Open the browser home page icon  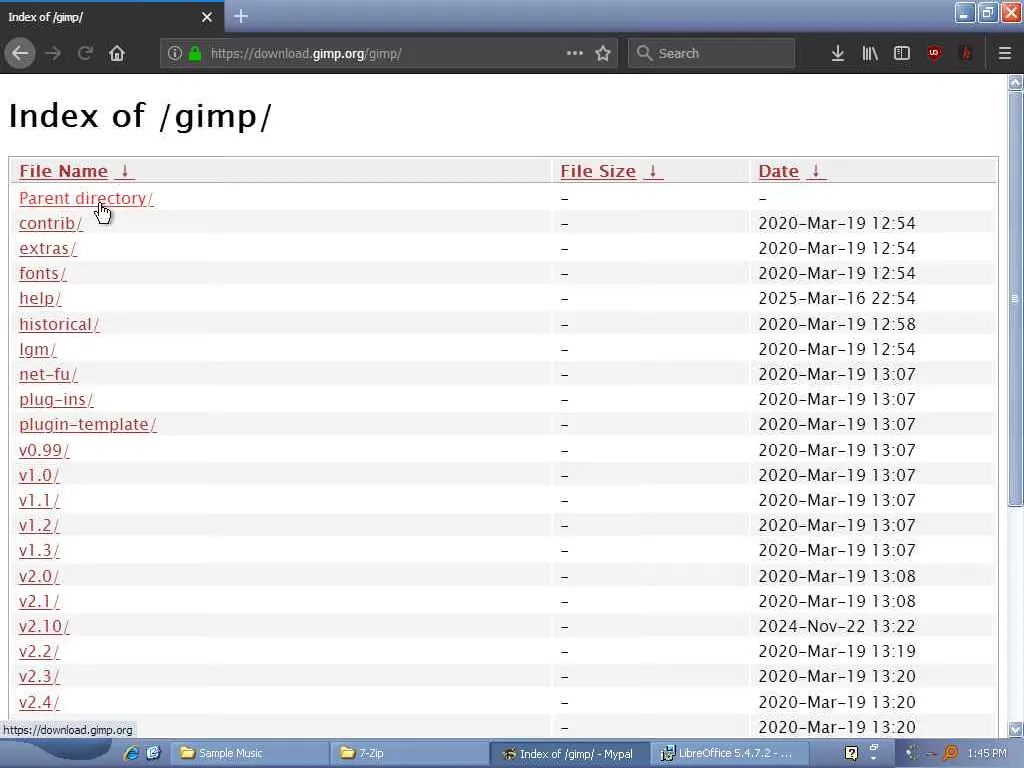click(x=117, y=54)
